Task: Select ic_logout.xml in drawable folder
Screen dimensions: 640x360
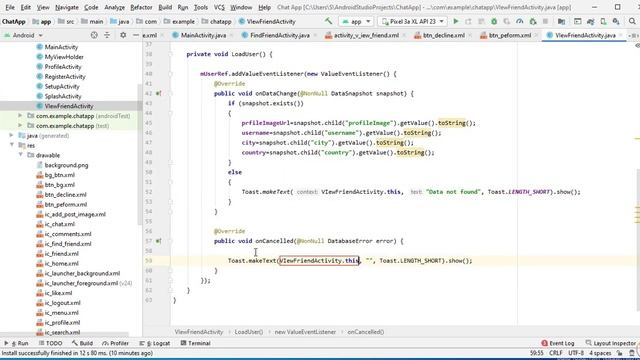Action: [x=62, y=303]
